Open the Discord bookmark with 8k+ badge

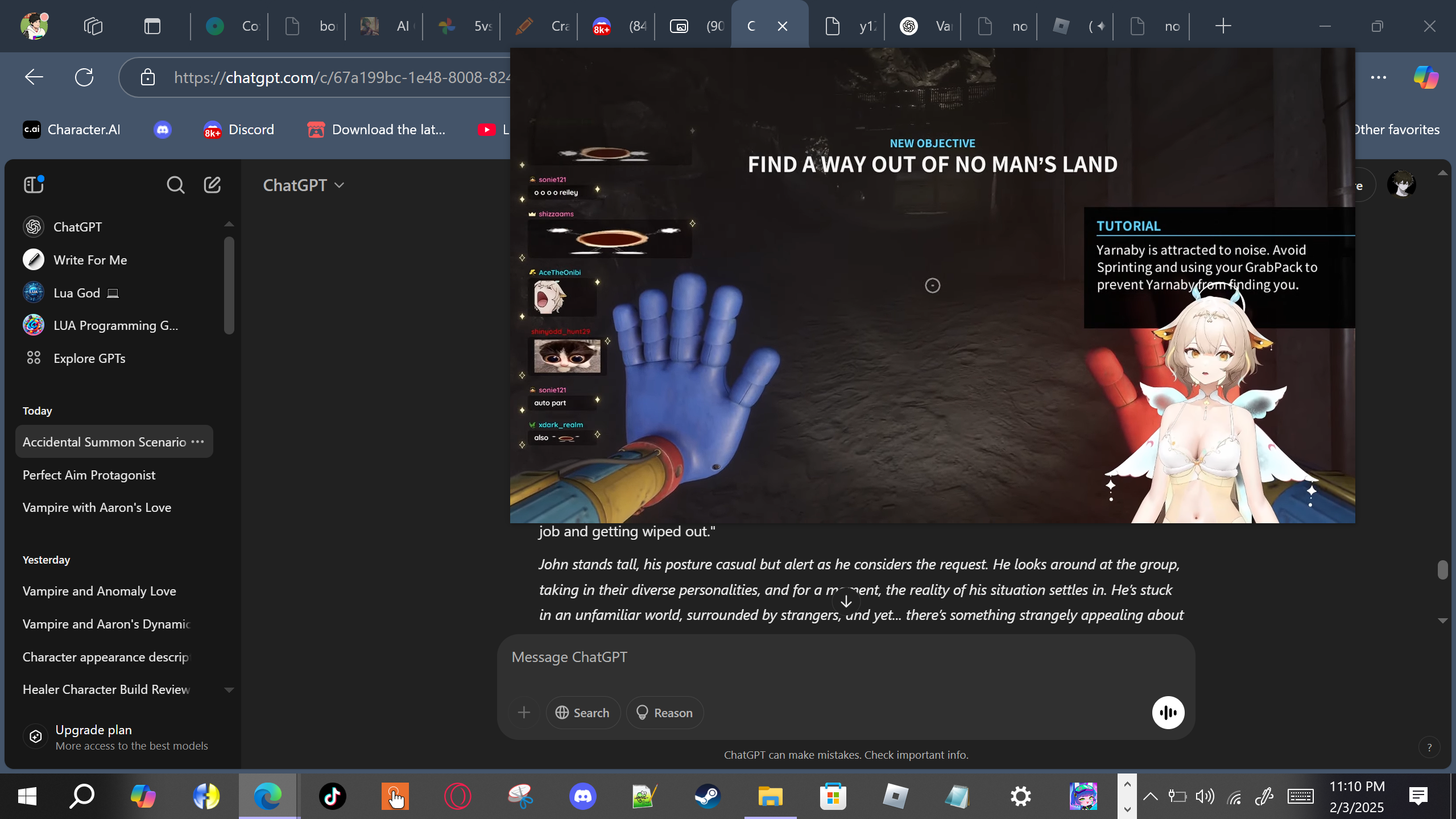[x=239, y=130]
